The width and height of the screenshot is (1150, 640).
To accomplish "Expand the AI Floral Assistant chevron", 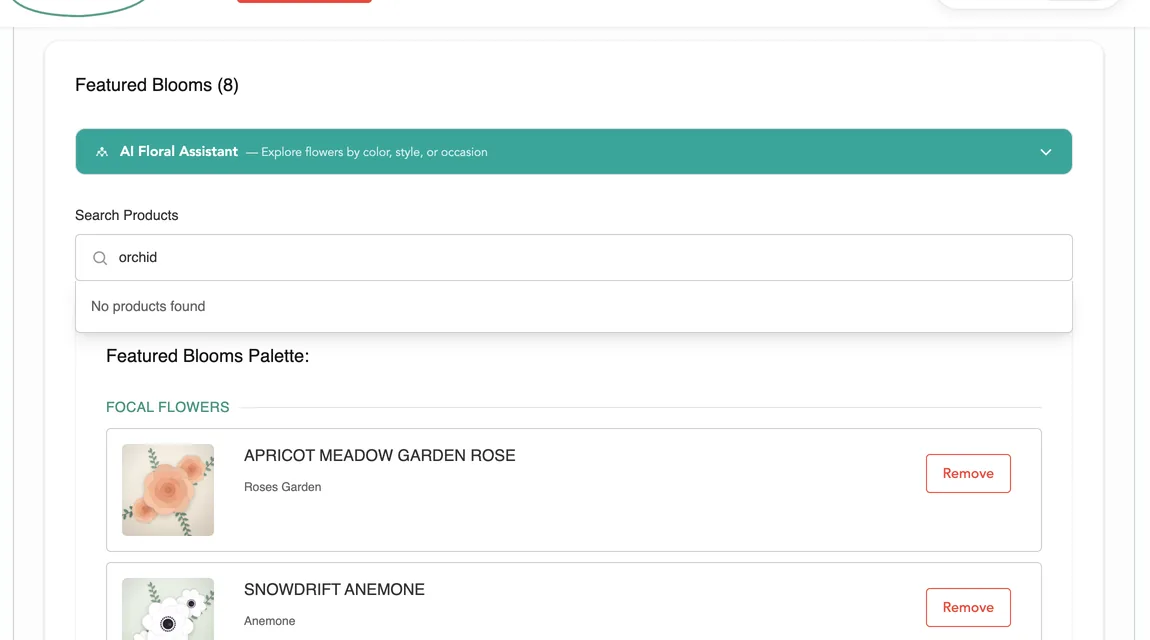I will 1045,152.
